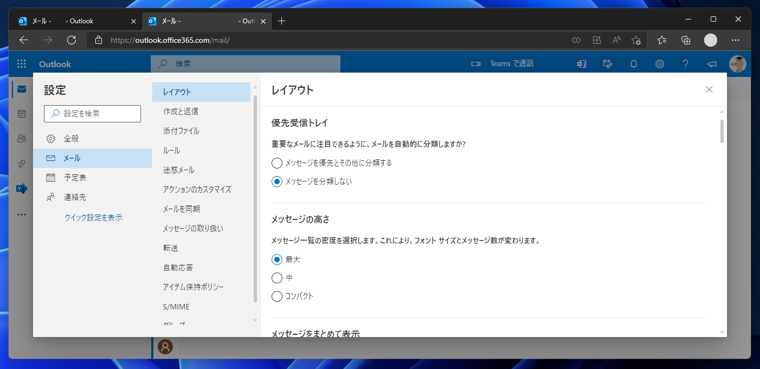The width and height of the screenshot is (760, 369).
Task: Go back in the browser
Action: tap(23, 40)
